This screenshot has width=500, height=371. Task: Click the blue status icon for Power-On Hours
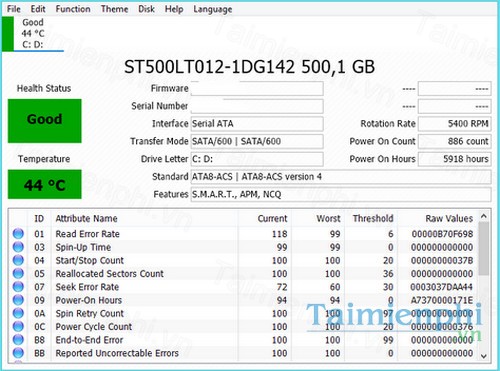[x=18, y=300]
